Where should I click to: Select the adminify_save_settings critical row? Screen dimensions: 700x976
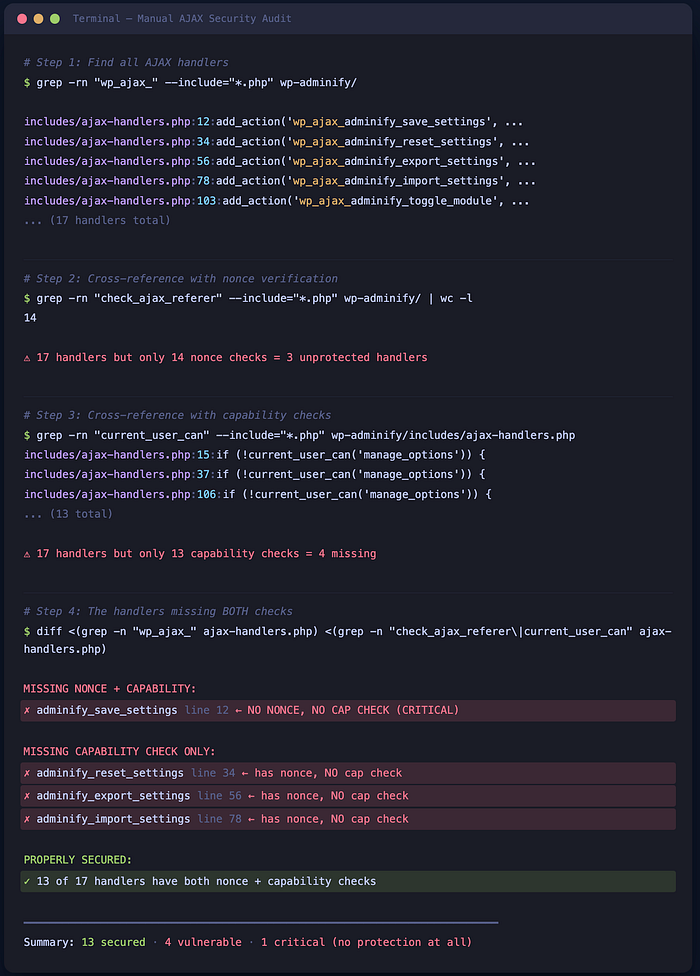click(348, 710)
